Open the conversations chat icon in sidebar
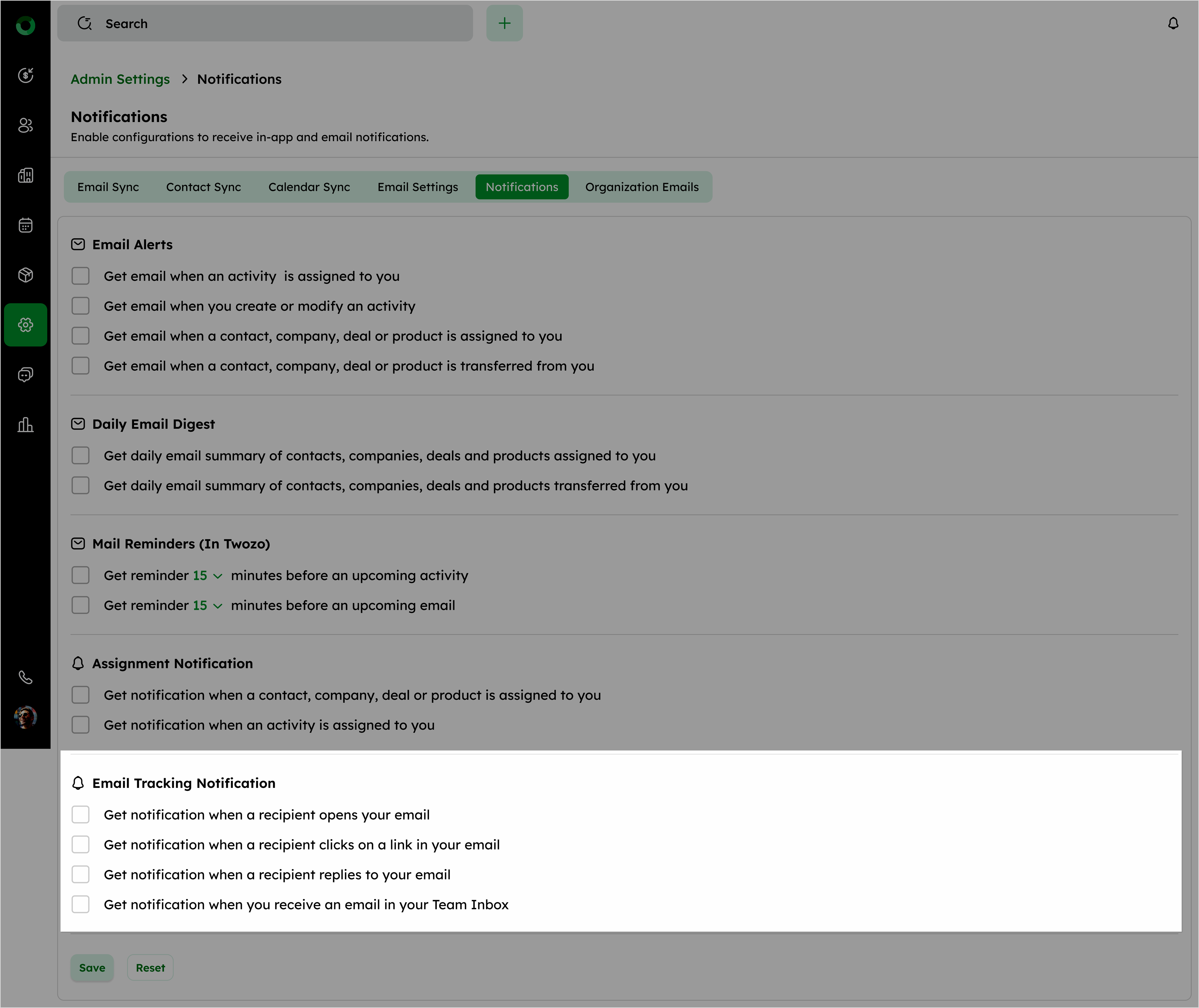Image resolution: width=1199 pixels, height=1008 pixels. coord(25,375)
